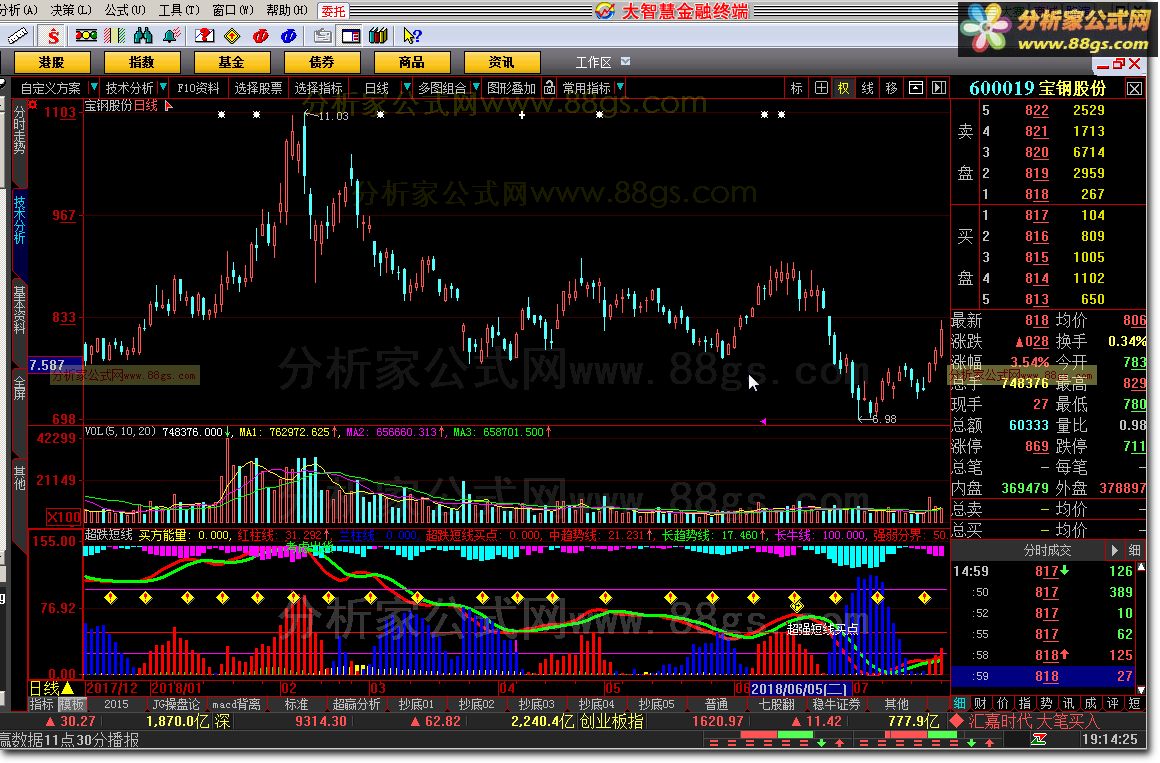This screenshot has height=763, width=1160.
Task: Click the collapse-panel window icon in chart toolbar
Action: coord(916,87)
